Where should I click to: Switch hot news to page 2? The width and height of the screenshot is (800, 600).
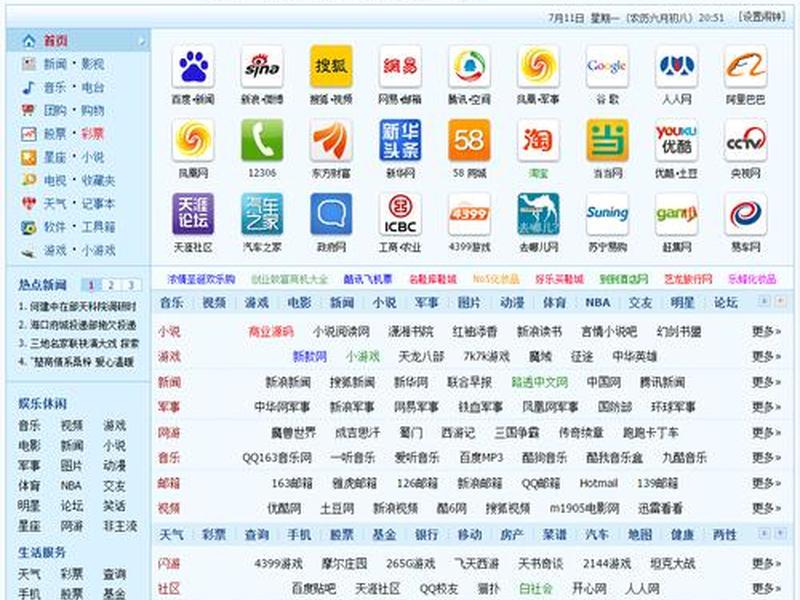tap(111, 285)
